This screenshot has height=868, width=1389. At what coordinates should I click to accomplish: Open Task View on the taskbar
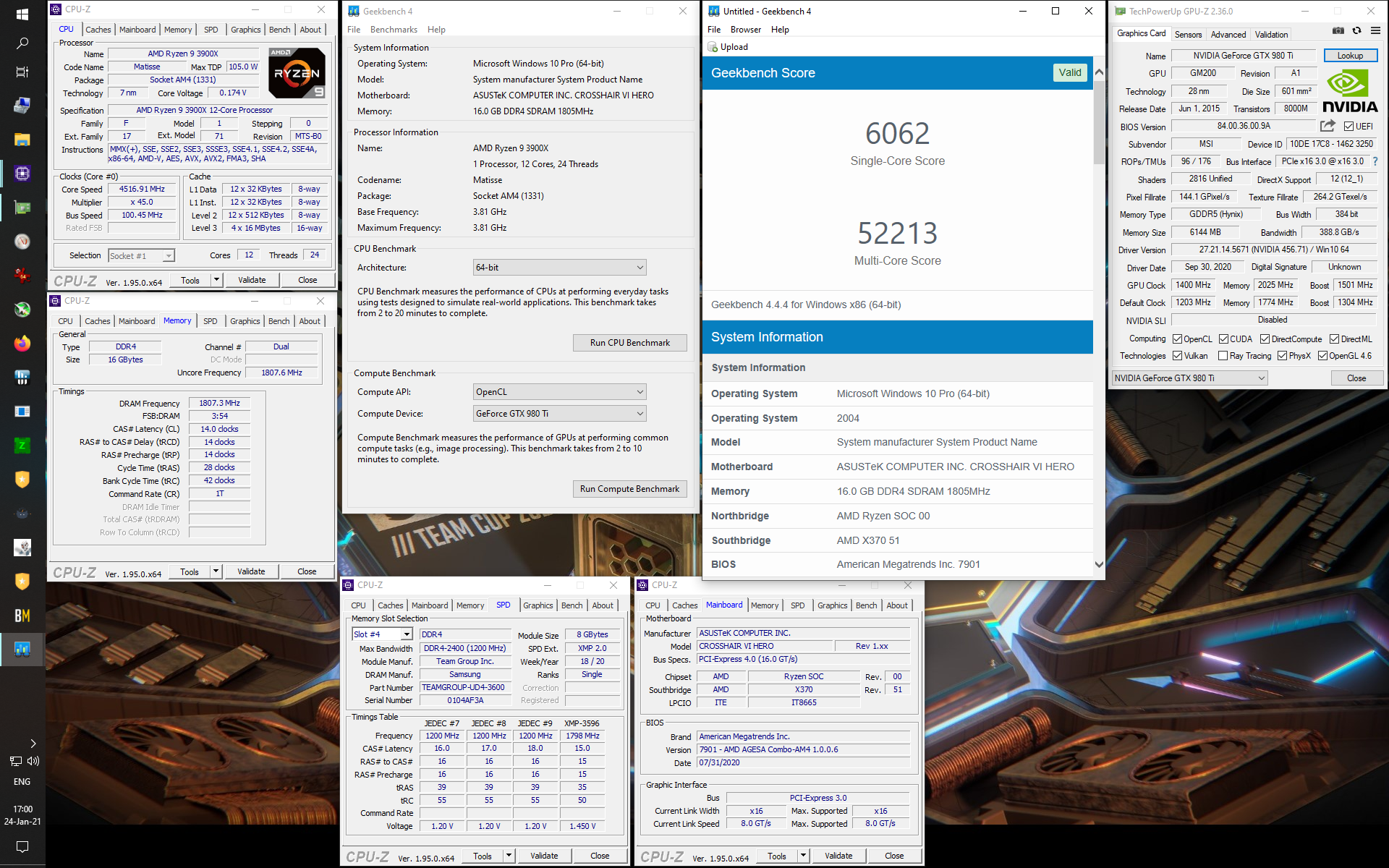click(x=22, y=72)
